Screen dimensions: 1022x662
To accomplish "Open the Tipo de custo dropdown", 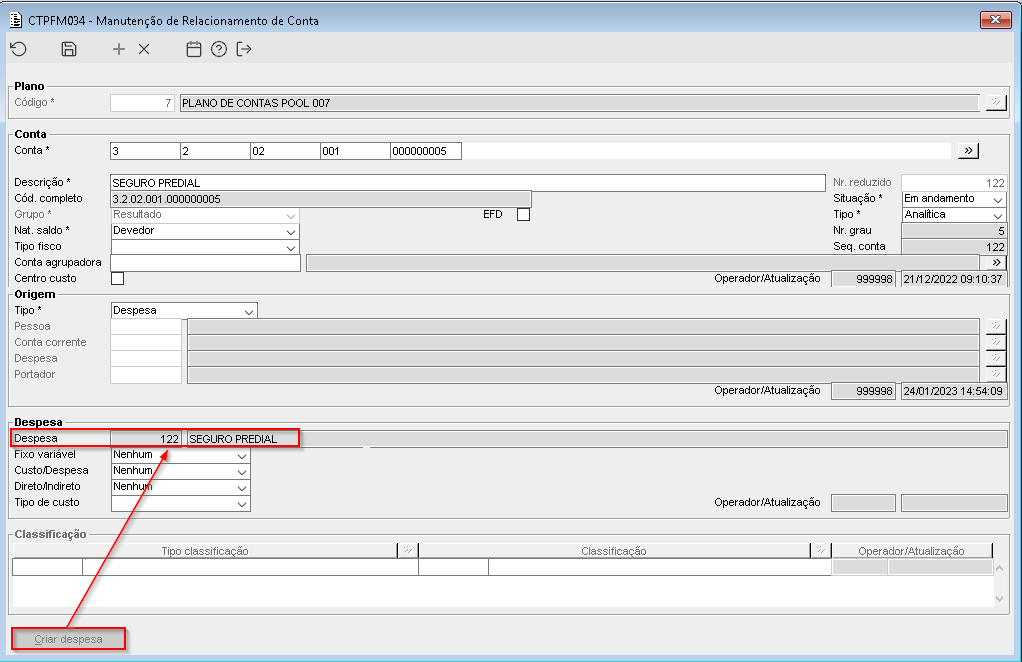I will click(x=181, y=502).
